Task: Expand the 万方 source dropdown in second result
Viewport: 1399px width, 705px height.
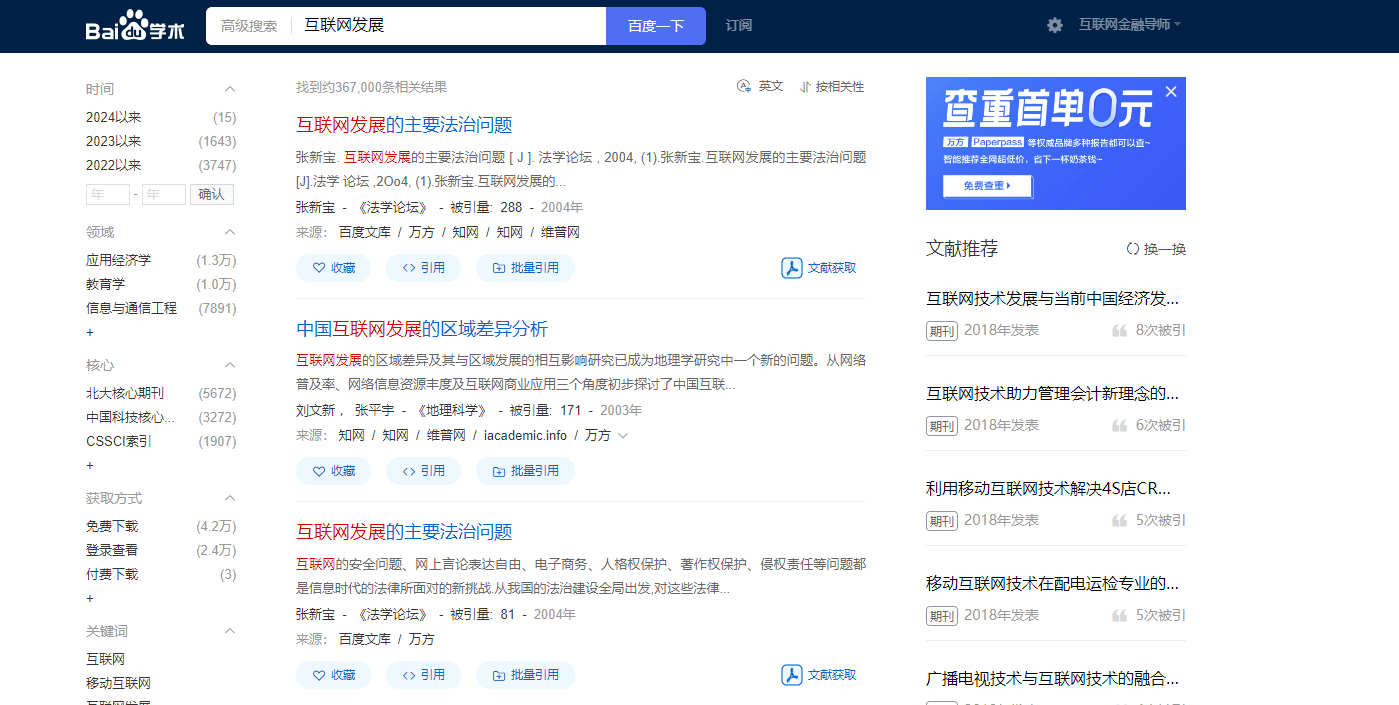Action: click(621, 435)
